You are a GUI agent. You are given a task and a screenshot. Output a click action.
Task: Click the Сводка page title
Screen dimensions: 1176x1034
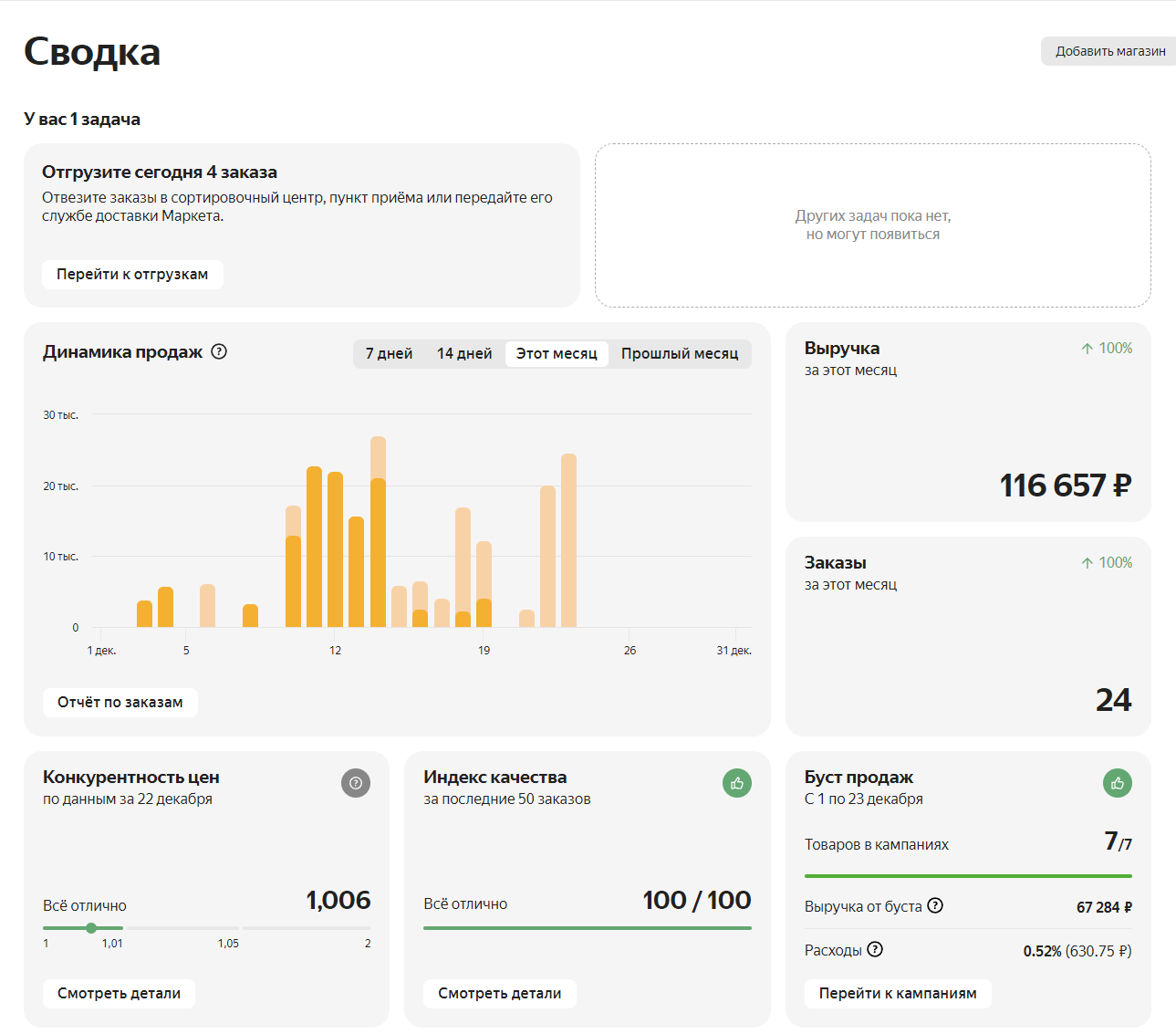92,52
